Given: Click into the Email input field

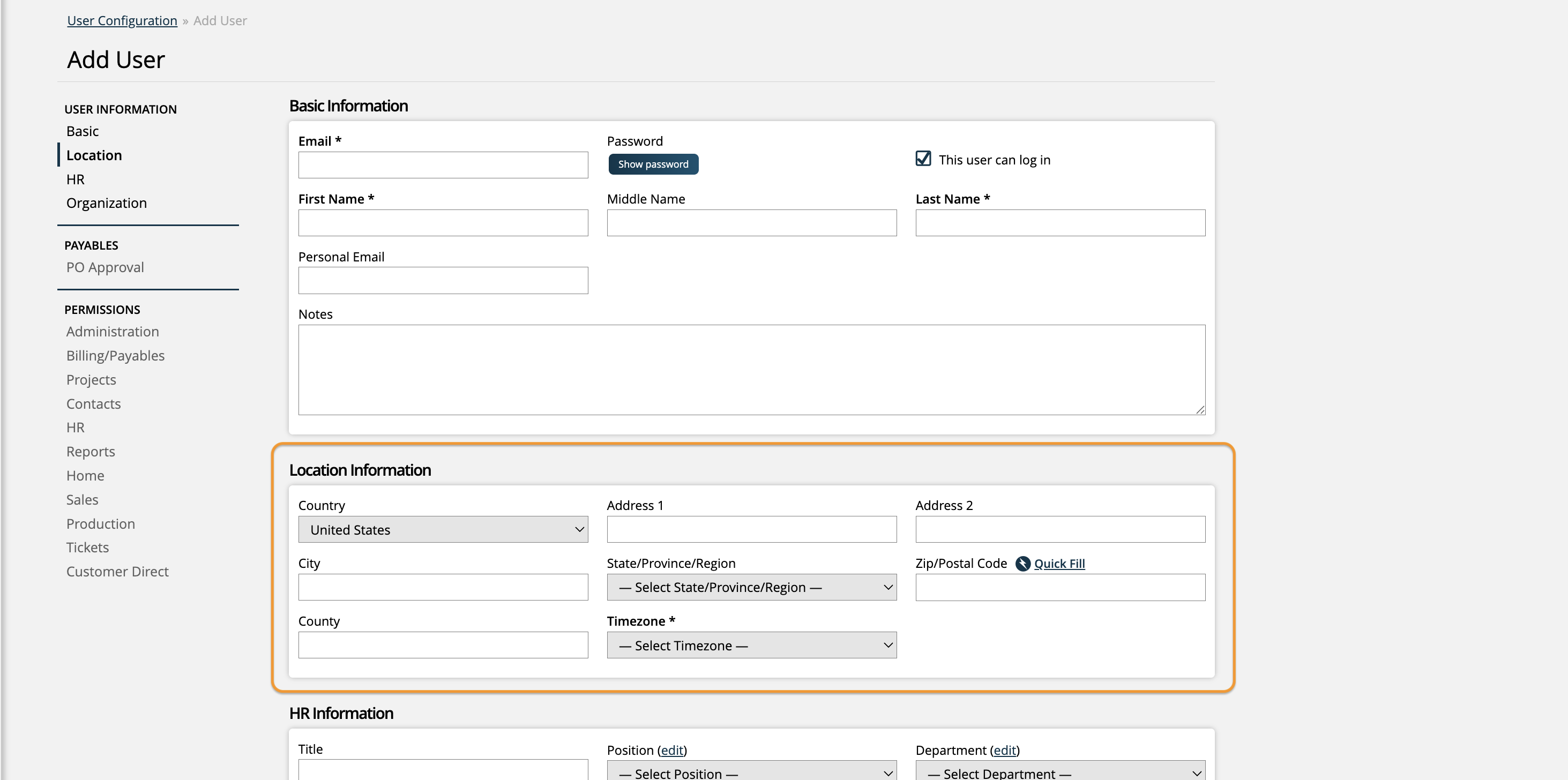Looking at the screenshot, I should (x=443, y=165).
